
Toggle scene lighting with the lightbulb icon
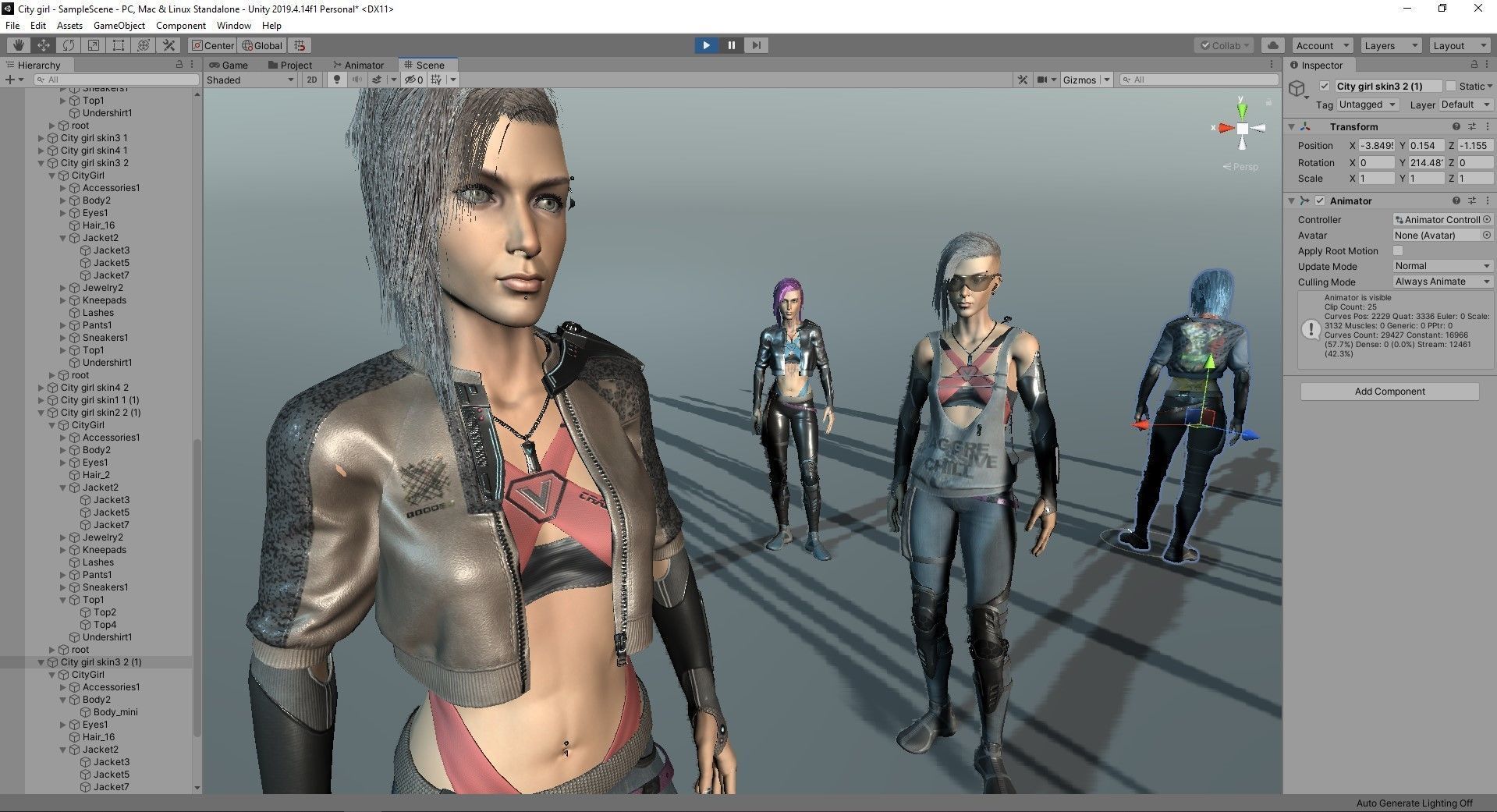(x=337, y=80)
